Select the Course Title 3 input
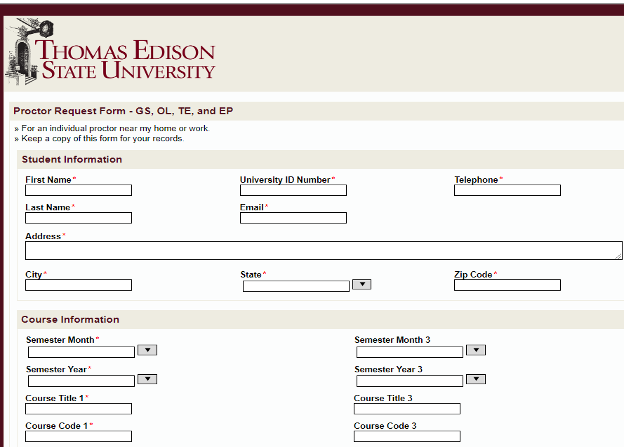624x448 pixels. pos(407,409)
